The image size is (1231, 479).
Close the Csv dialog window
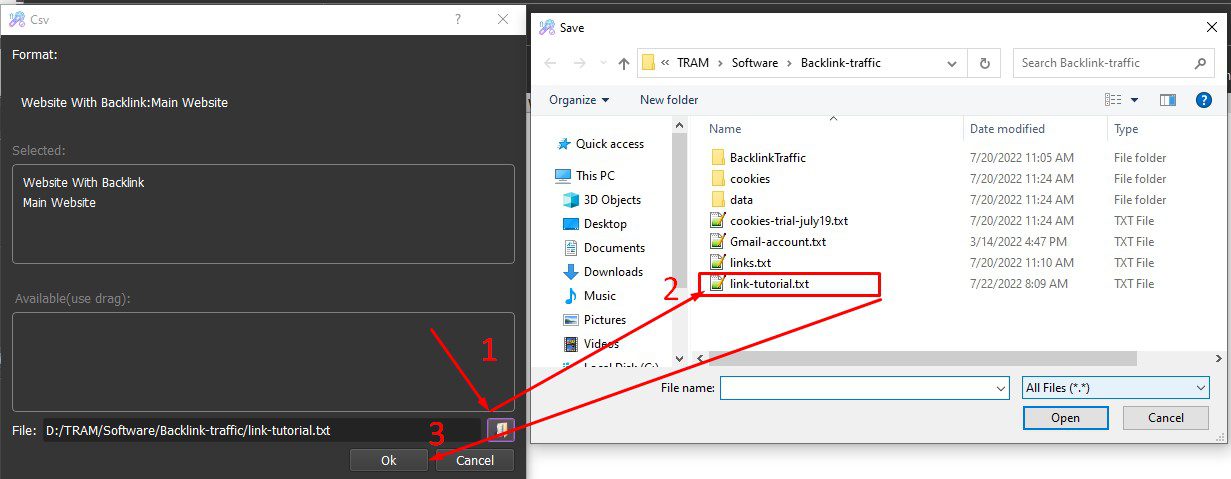pyautogui.click(x=503, y=19)
